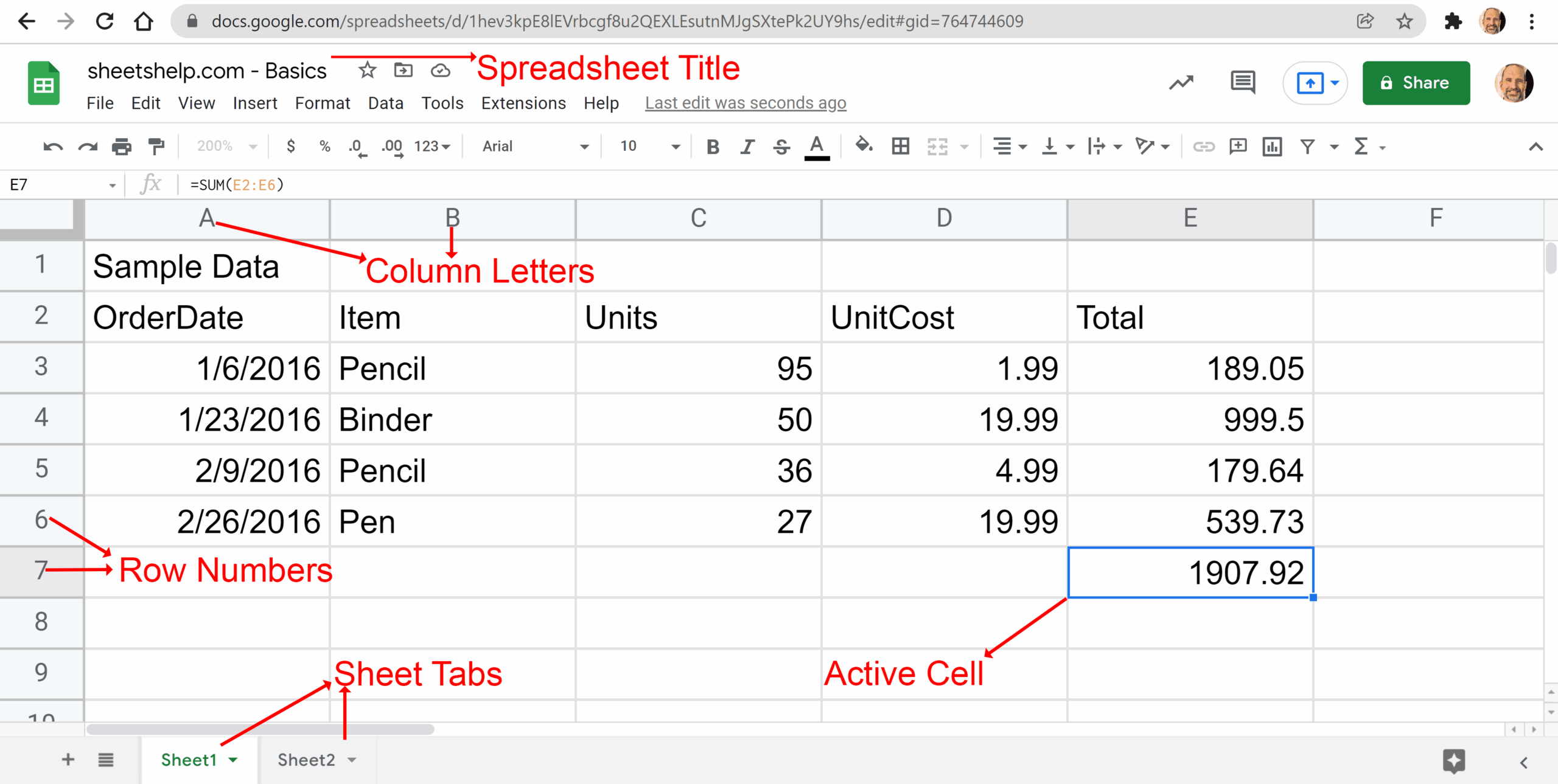Viewport: 1558px width, 784px height.
Task: Toggle bold formatting
Action: pyautogui.click(x=713, y=147)
